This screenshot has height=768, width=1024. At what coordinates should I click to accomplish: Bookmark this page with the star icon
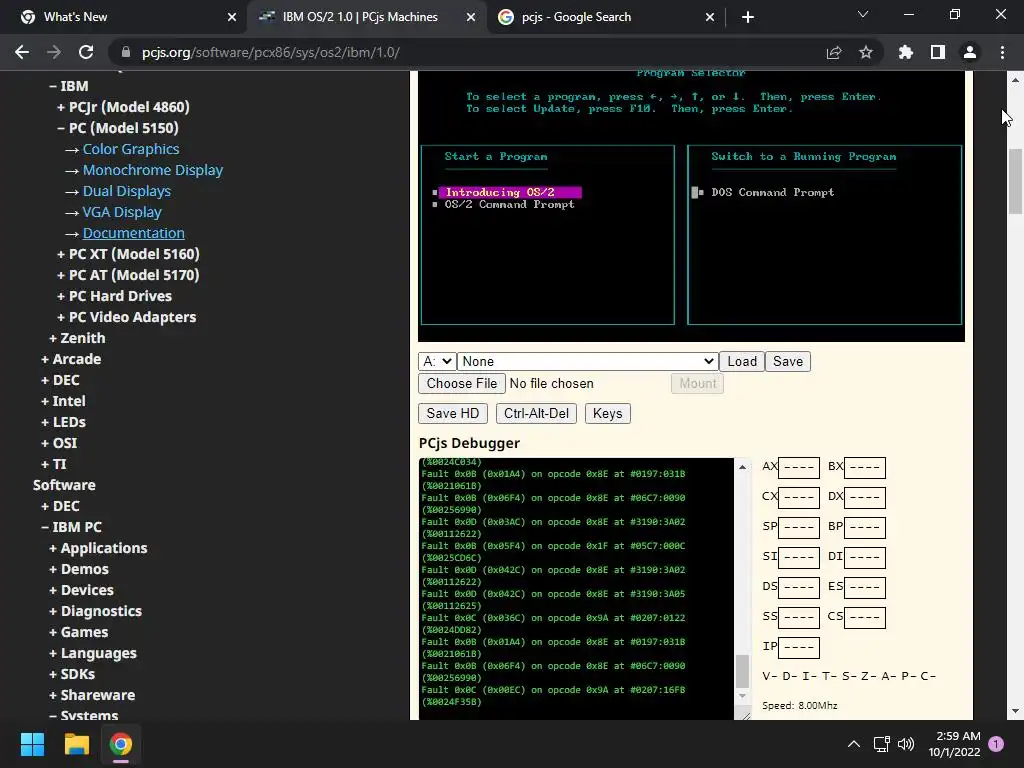pos(866,52)
